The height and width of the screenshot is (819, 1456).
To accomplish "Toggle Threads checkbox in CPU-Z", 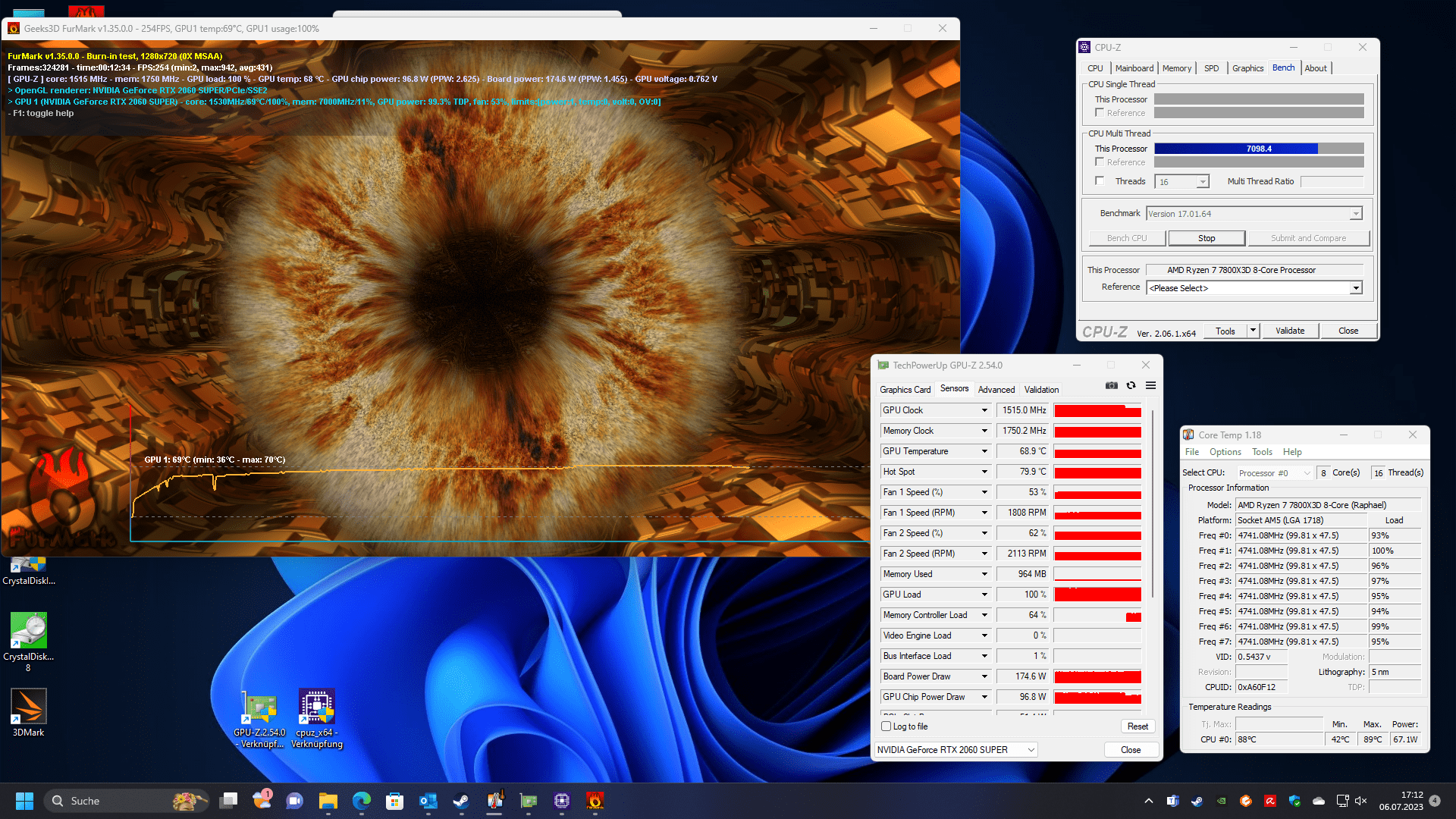I will [x=1100, y=181].
